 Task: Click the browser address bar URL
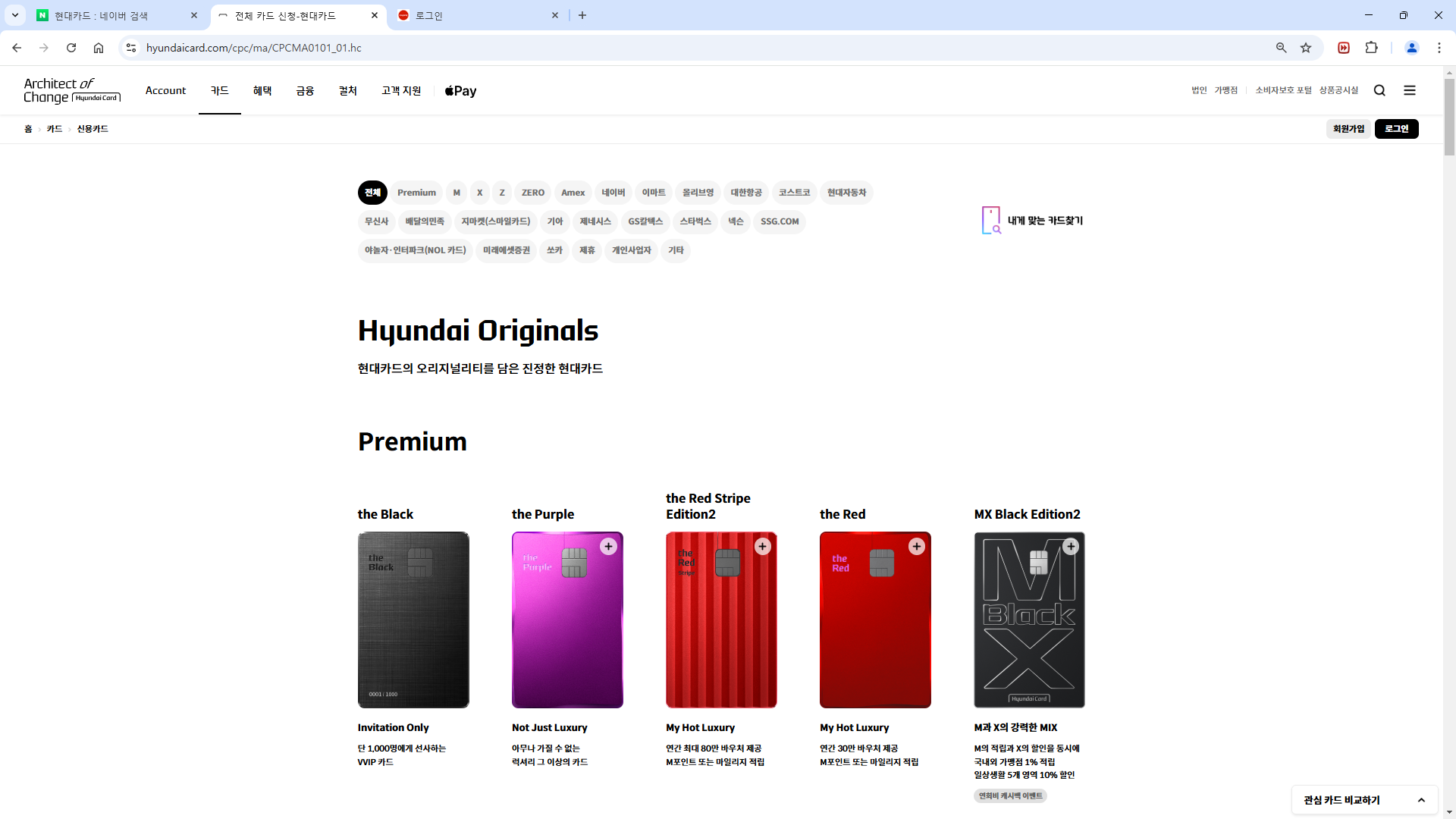click(x=253, y=48)
